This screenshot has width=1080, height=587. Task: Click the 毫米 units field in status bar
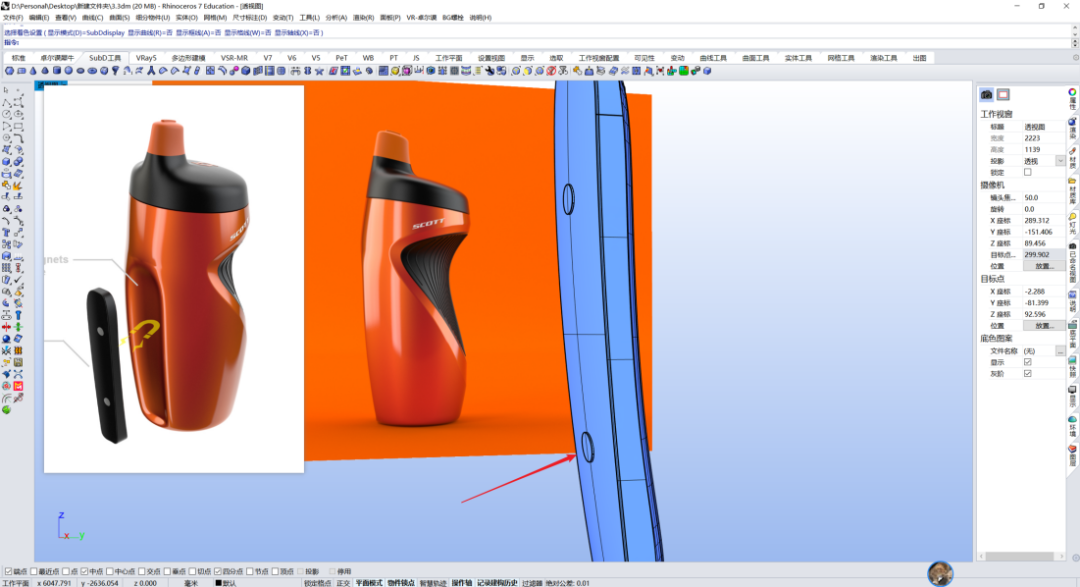tap(191, 583)
